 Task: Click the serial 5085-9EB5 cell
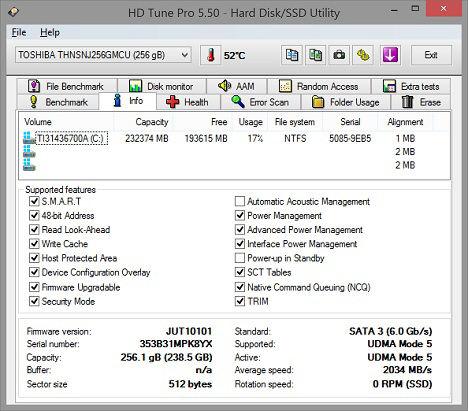click(350, 138)
